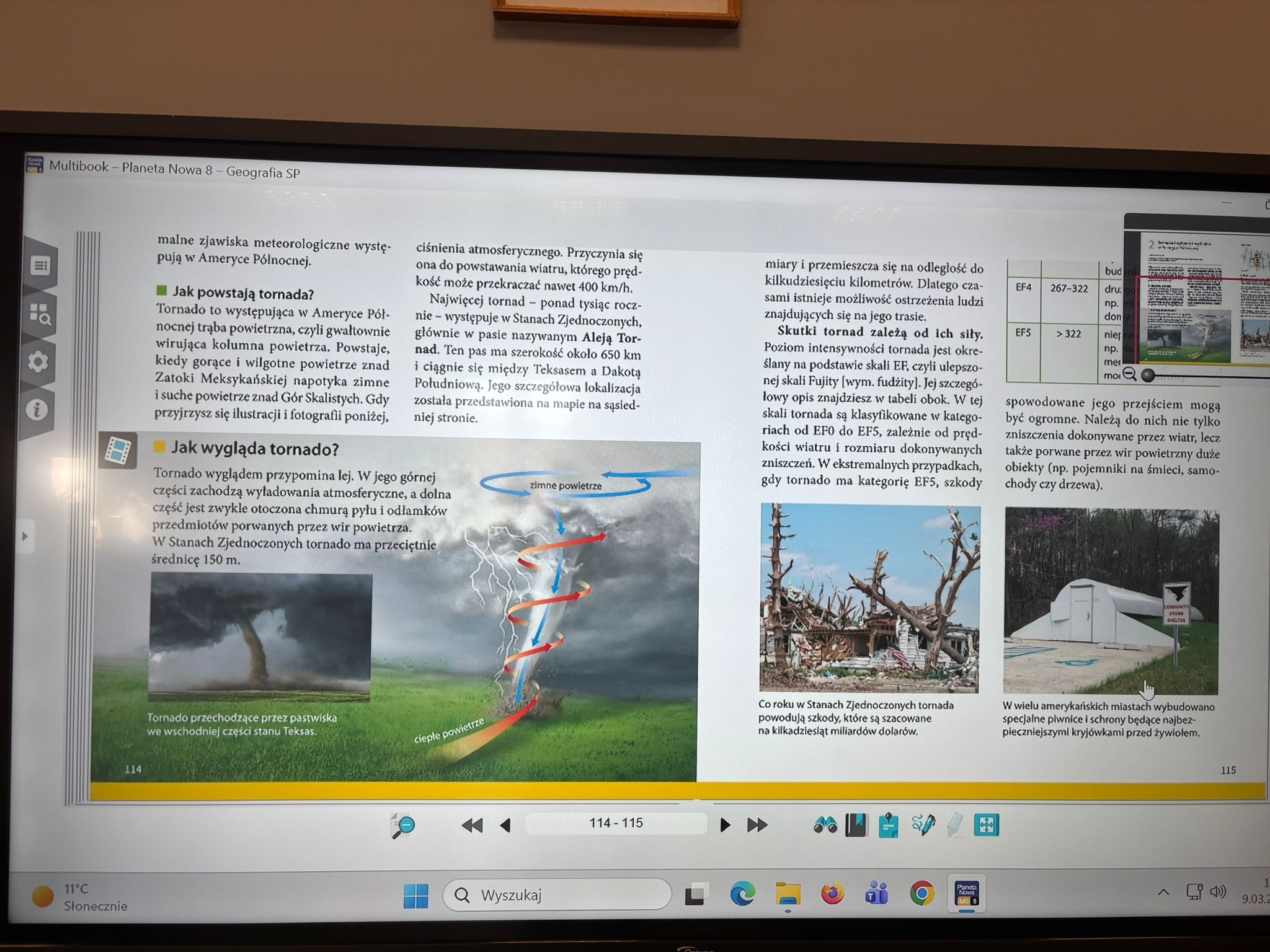The width and height of the screenshot is (1270, 952).
Task: Toggle fullscreen with the arrows icon
Action: 986,825
